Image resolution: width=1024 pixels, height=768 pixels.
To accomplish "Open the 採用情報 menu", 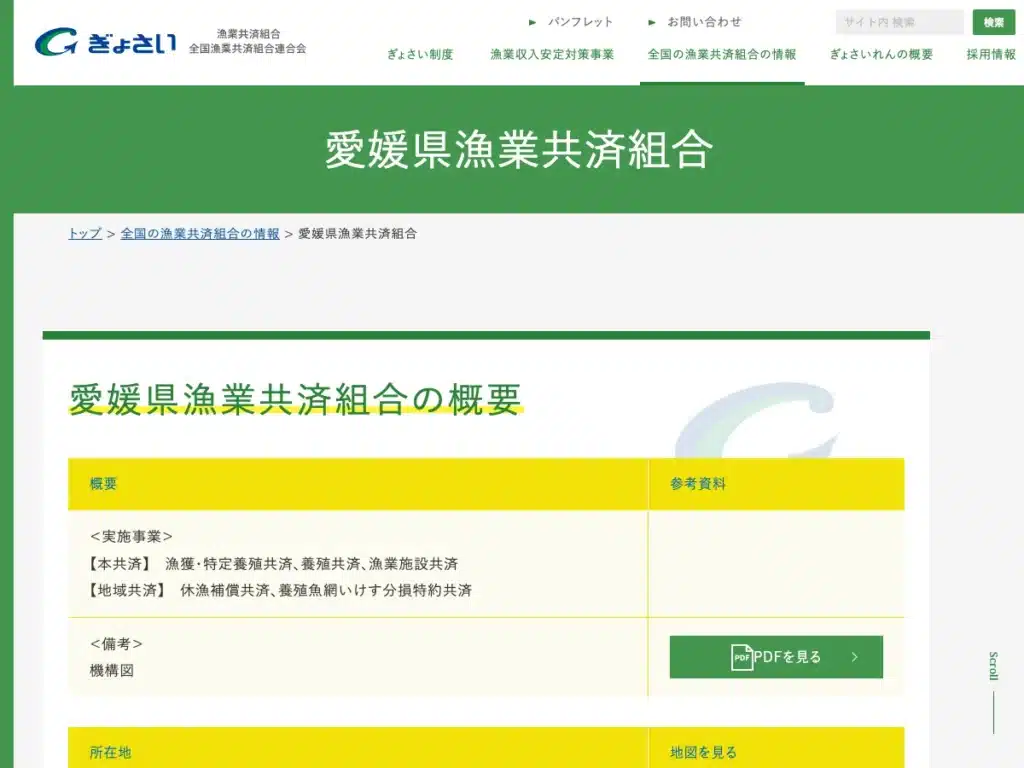I will pos(991,55).
